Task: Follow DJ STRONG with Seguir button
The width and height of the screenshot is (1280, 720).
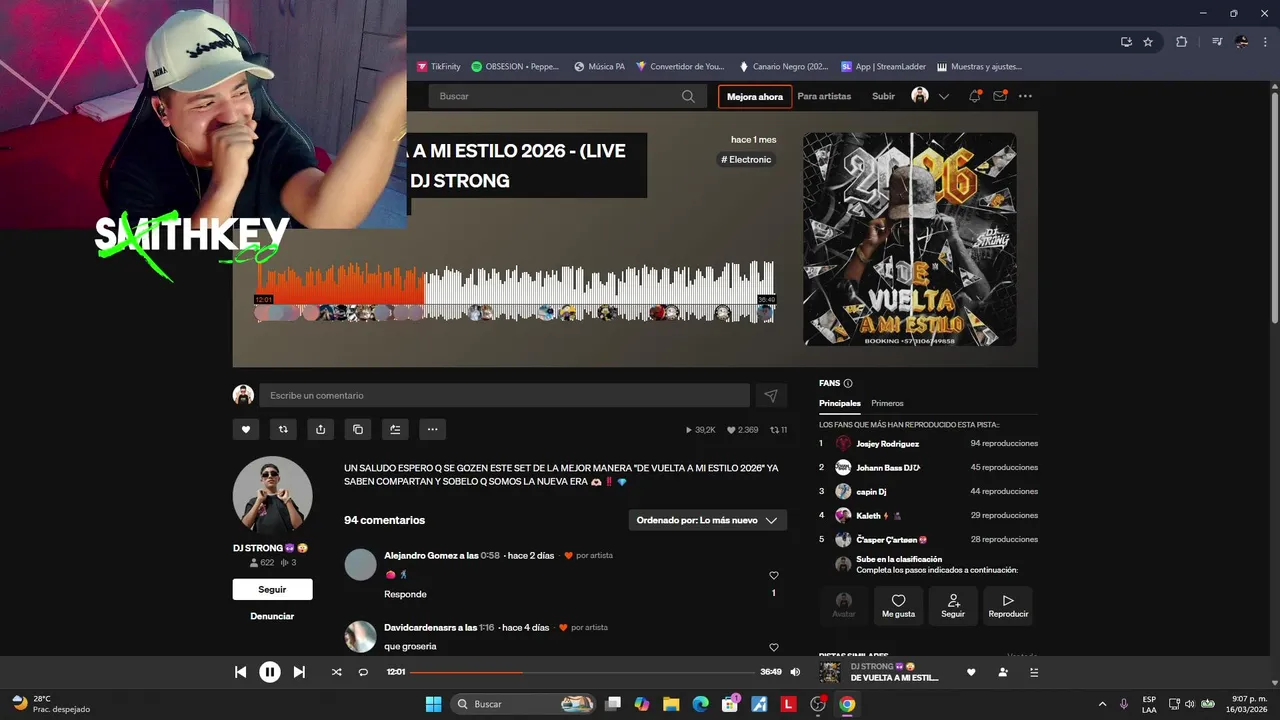Action: click(x=272, y=590)
